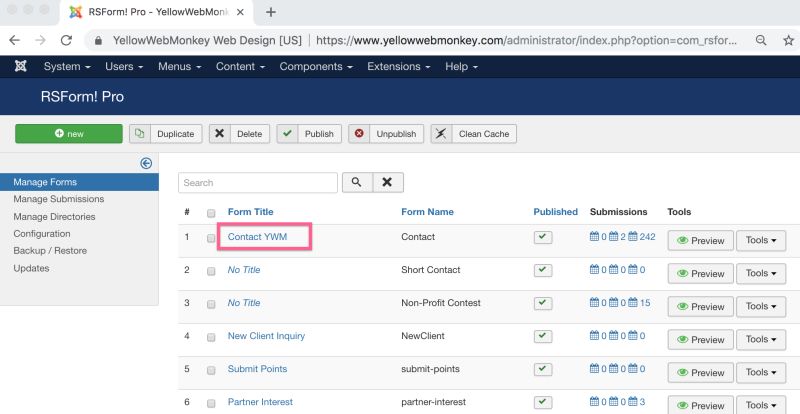
Task: Open Tools dropdown for Non-Profit Contest
Action: coord(761,306)
